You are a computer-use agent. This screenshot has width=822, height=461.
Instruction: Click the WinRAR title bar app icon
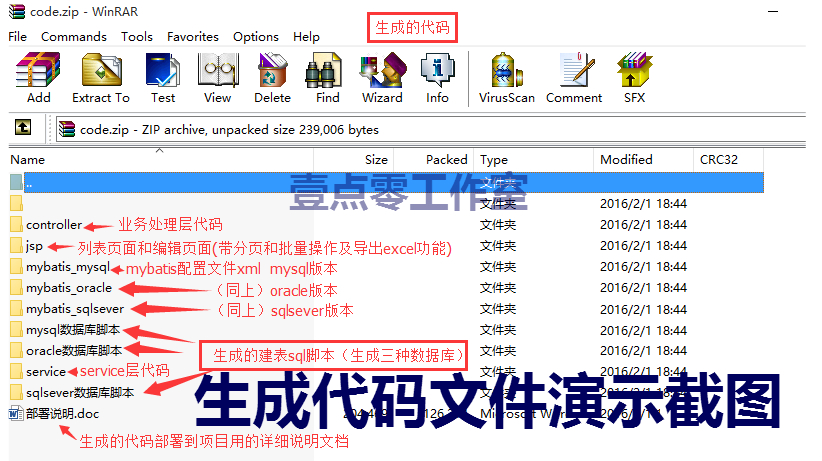click(x=17, y=11)
